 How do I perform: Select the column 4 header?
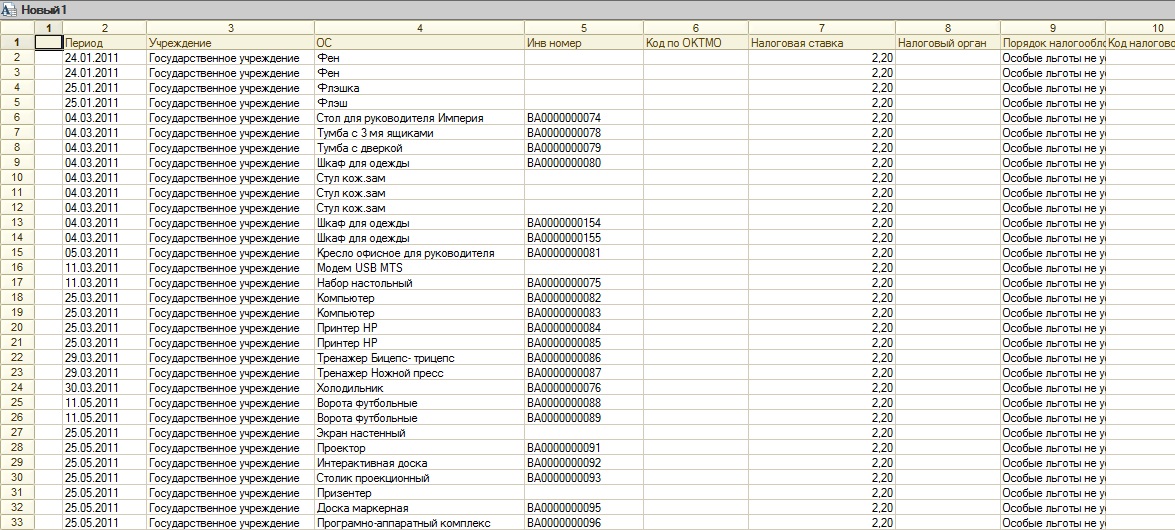pyautogui.click(x=419, y=27)
